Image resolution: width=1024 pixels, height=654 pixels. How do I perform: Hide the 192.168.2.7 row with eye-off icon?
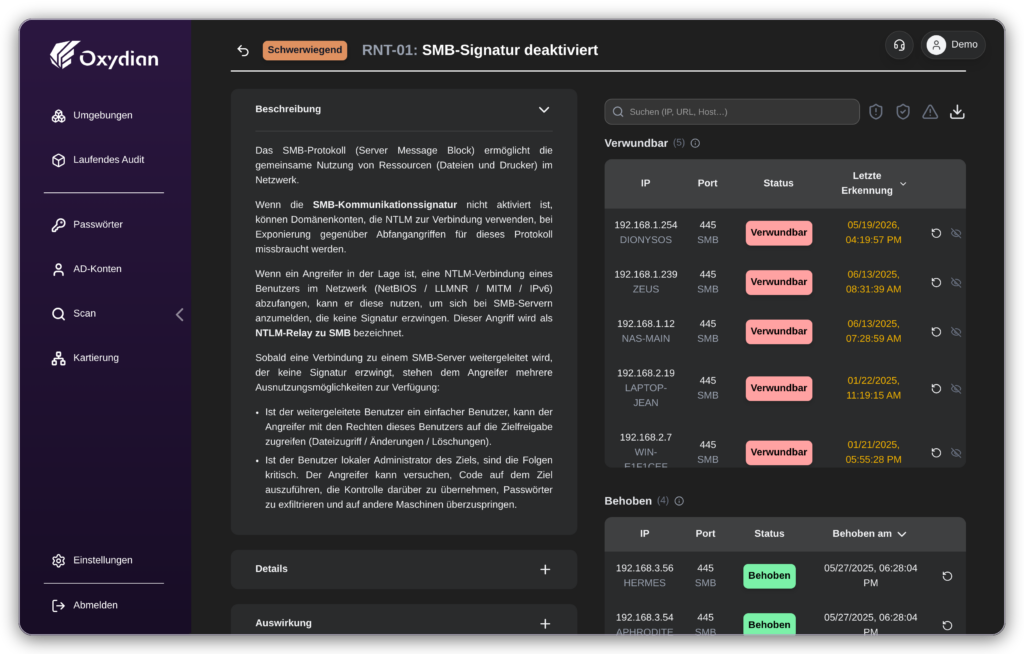(x=956, y=453)
